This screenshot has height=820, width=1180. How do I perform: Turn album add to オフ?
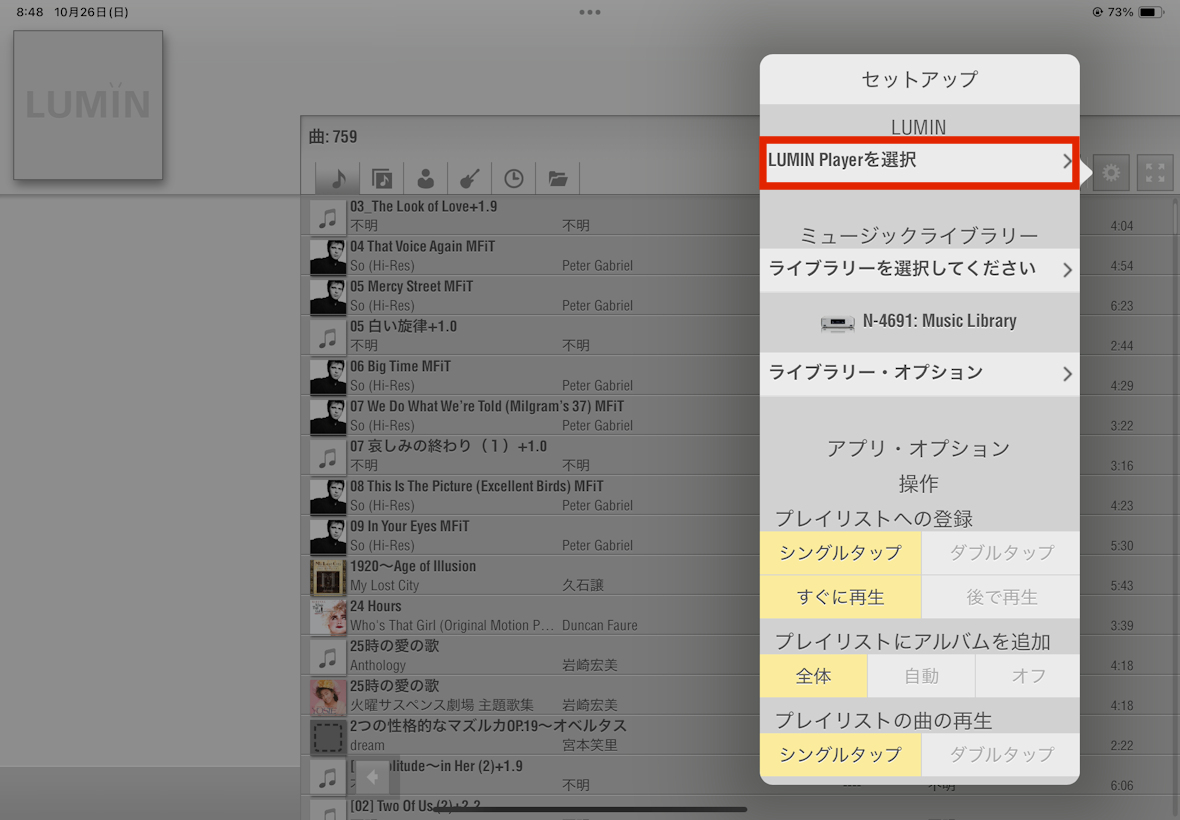click(x=1028, y=676)
